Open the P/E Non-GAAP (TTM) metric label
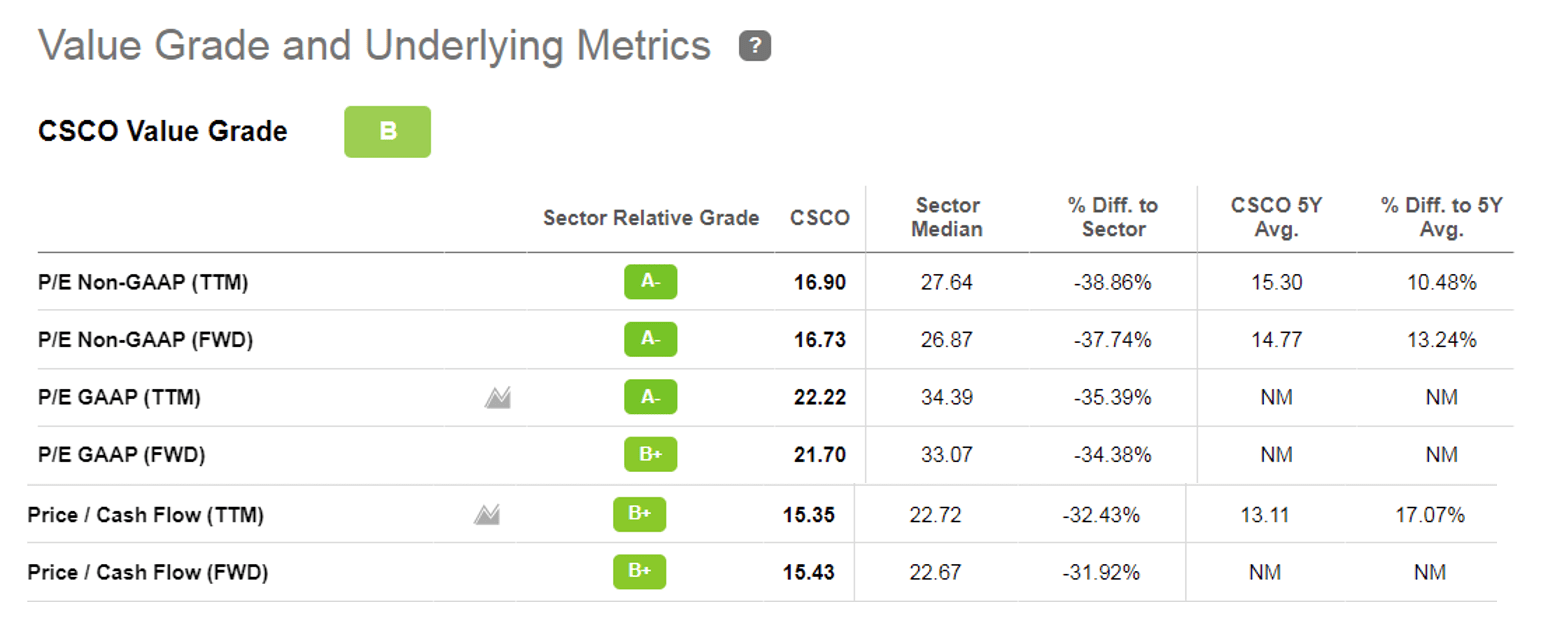1562x619 pixels. [145, 282]
